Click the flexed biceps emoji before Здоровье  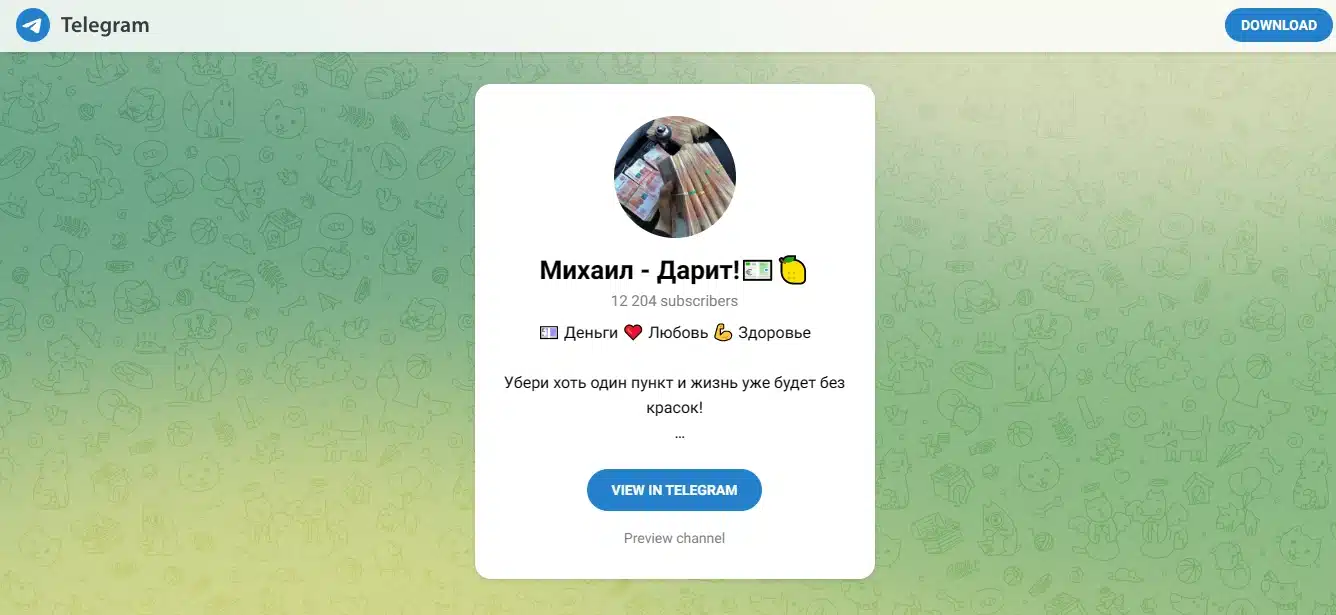point(723,333)
